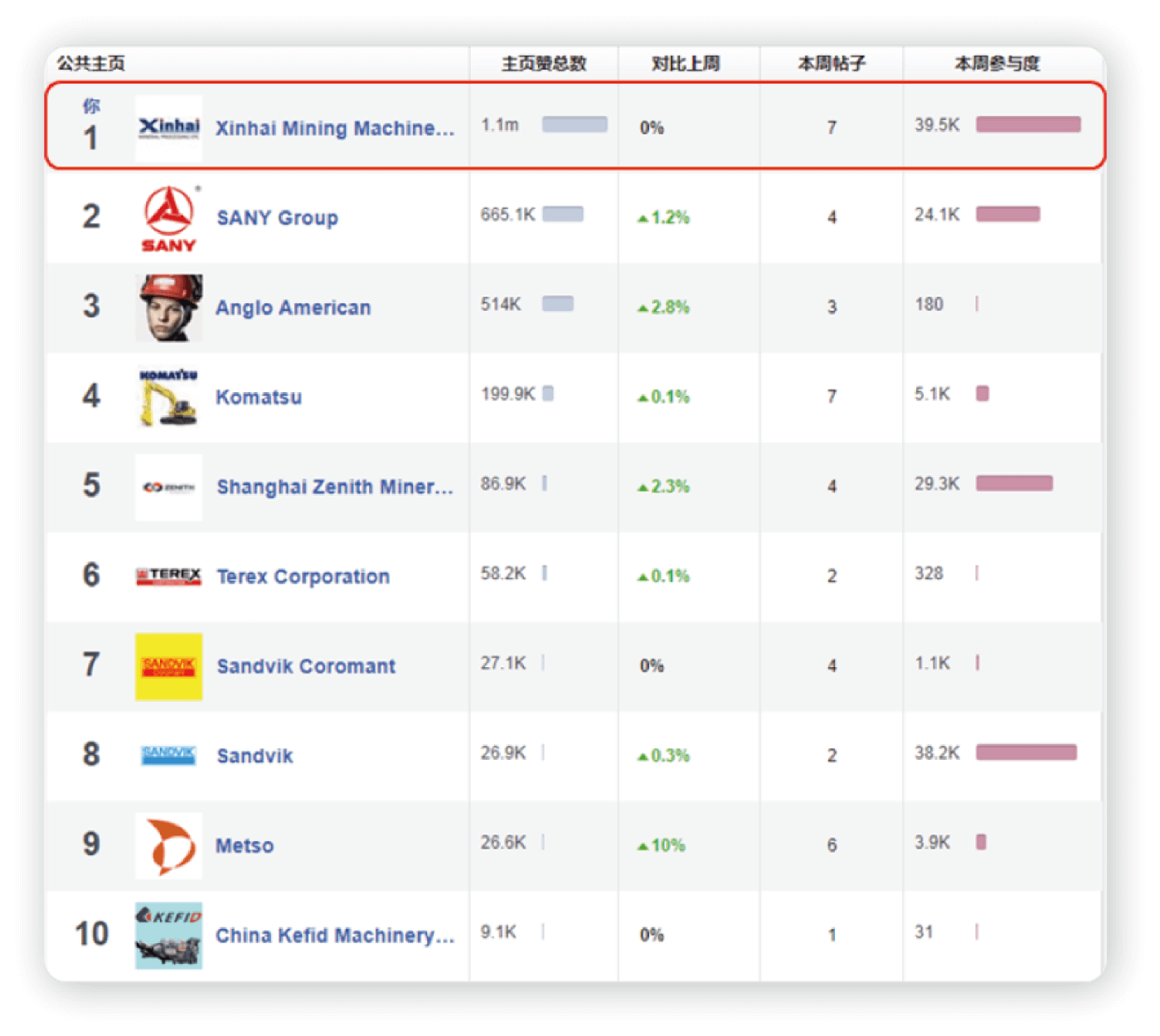The height and width of the screenshot is (1036, 1160).
Task: Click Komatsu's 5.1K engagement value
Action: [933, 394]
